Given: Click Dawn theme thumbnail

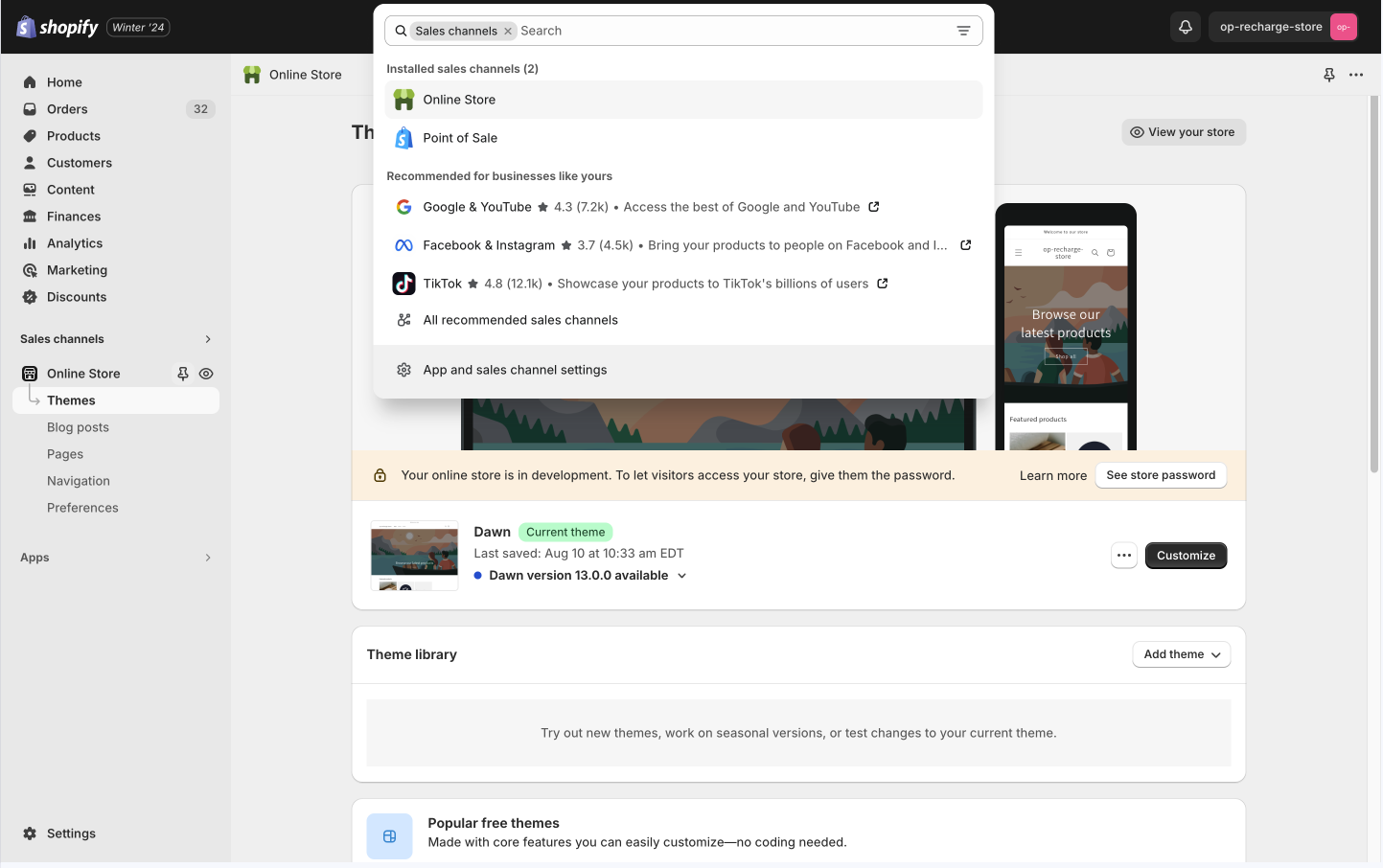Looking at the screenshot, I should pos(414,556).
